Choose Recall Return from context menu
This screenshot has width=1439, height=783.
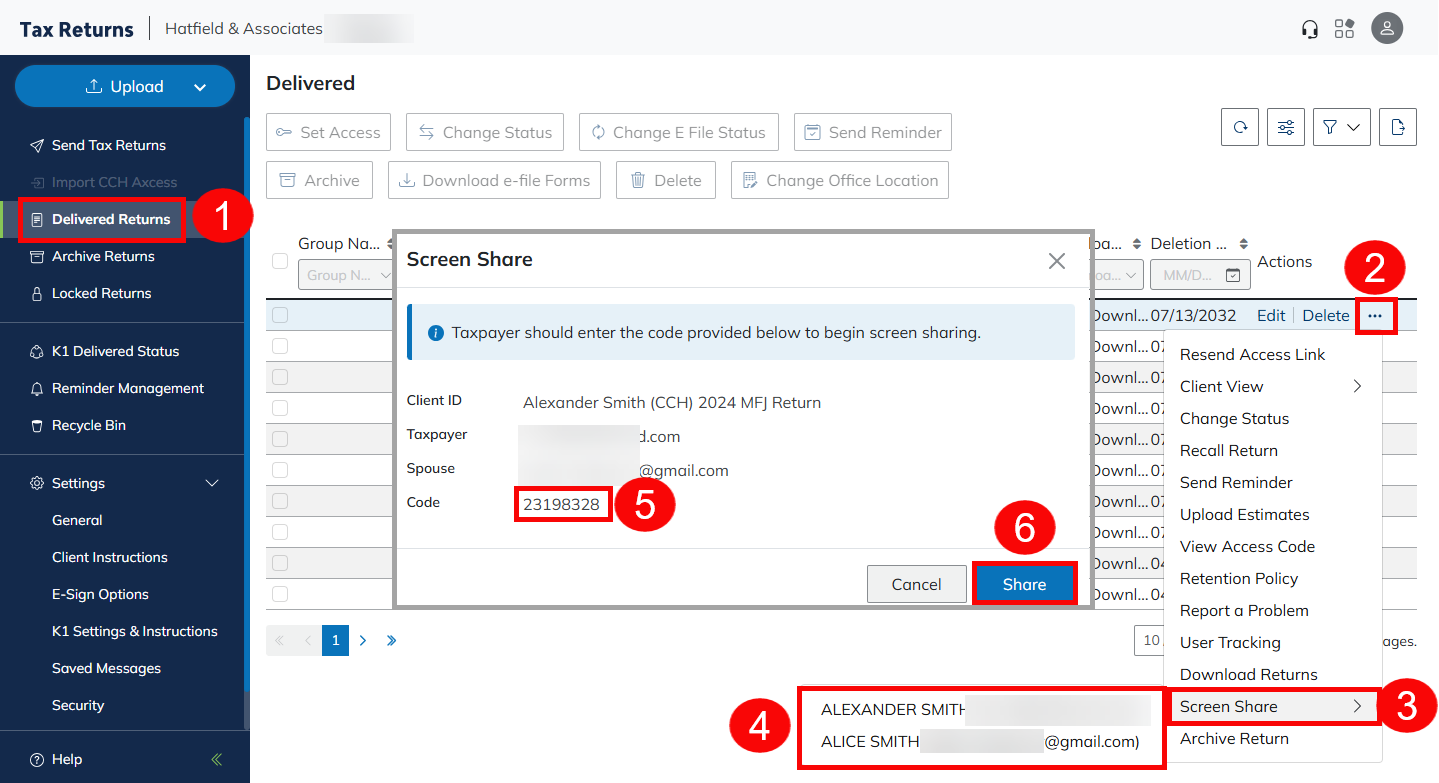1228,450
